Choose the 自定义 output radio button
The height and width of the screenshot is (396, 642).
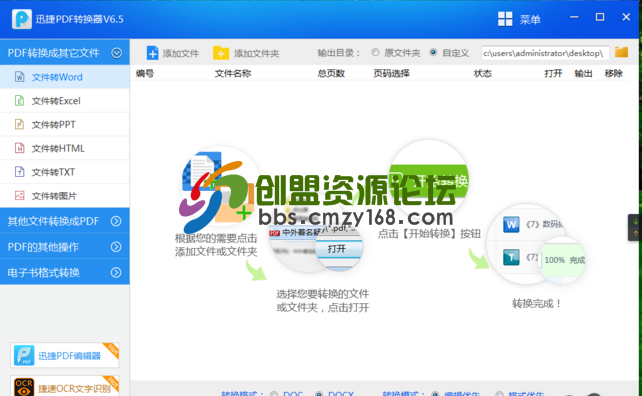click(x=433, y=52)
